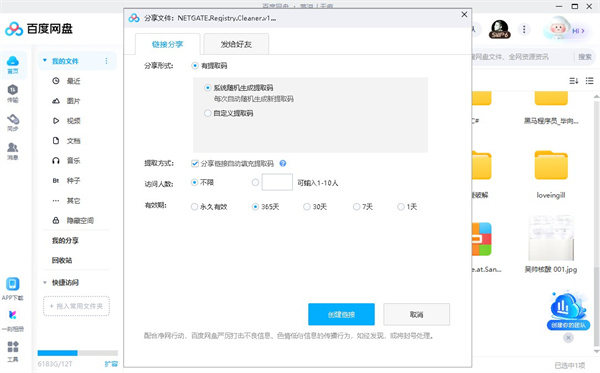This screenshot has width=600, height=373.
Task: Open the 传输 transfer sidebar icon
Action: coord(13,93)
